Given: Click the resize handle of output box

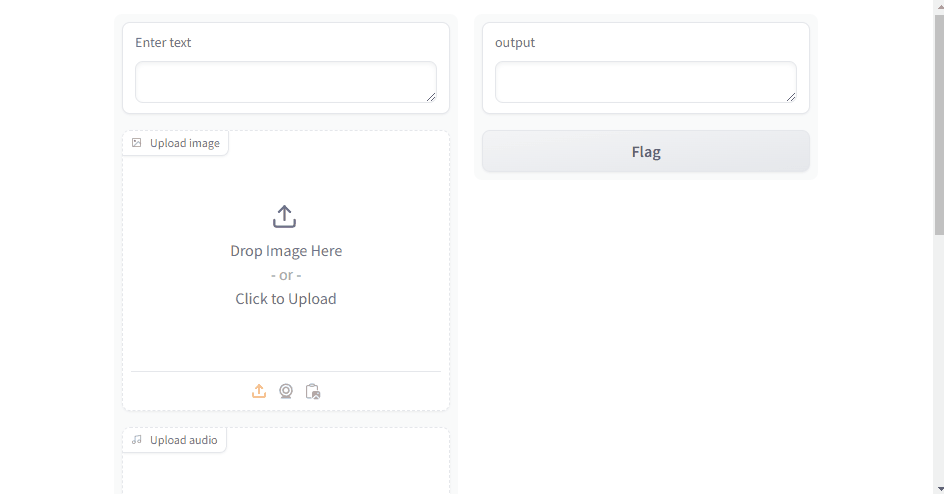Looking at the screenshot, I should 791,97.
